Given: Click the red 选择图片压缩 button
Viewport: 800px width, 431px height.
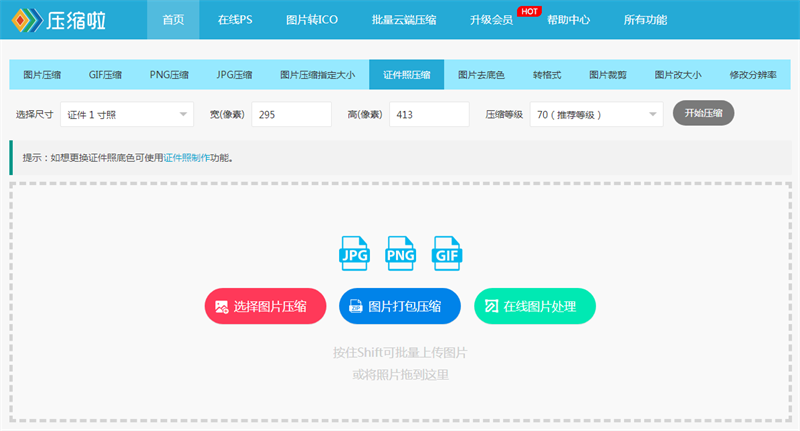Looking at the screenshot, I should pos(265,306).
